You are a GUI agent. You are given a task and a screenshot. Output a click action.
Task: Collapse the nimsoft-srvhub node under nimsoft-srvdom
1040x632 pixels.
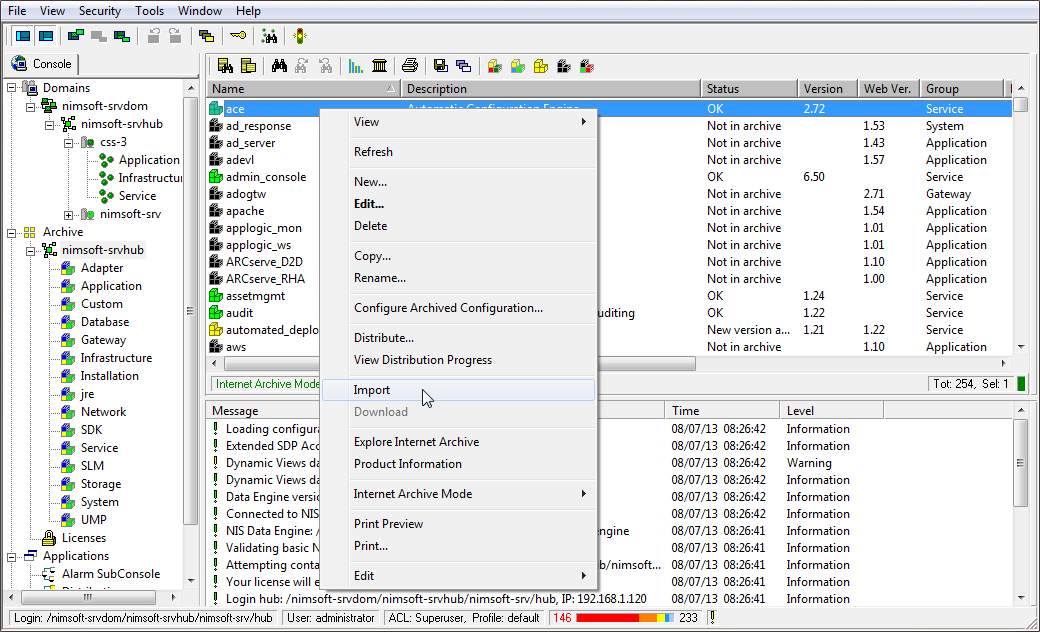coord(50,124)
